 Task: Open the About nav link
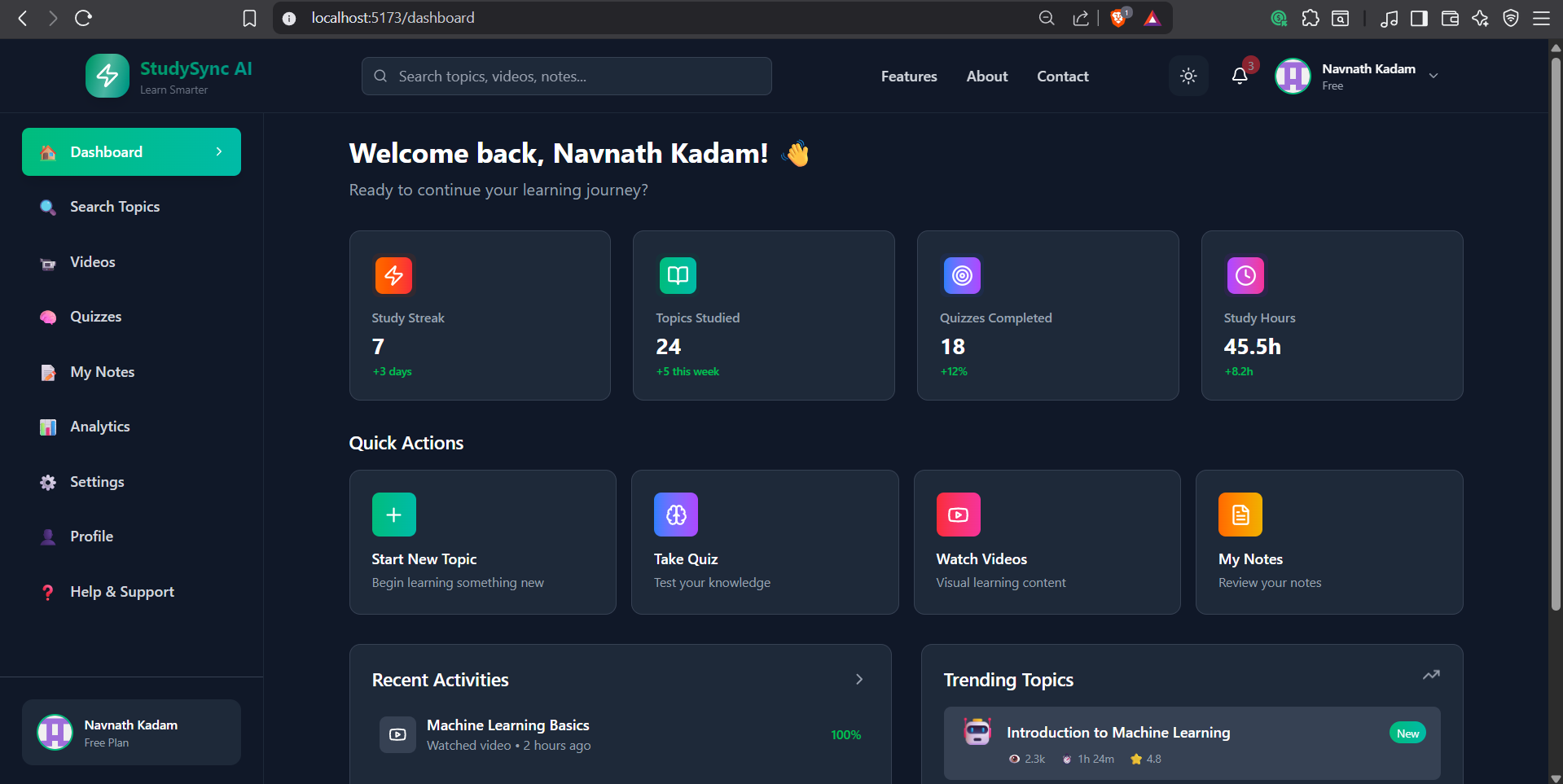pyautogui.click(x=987, y=76)
